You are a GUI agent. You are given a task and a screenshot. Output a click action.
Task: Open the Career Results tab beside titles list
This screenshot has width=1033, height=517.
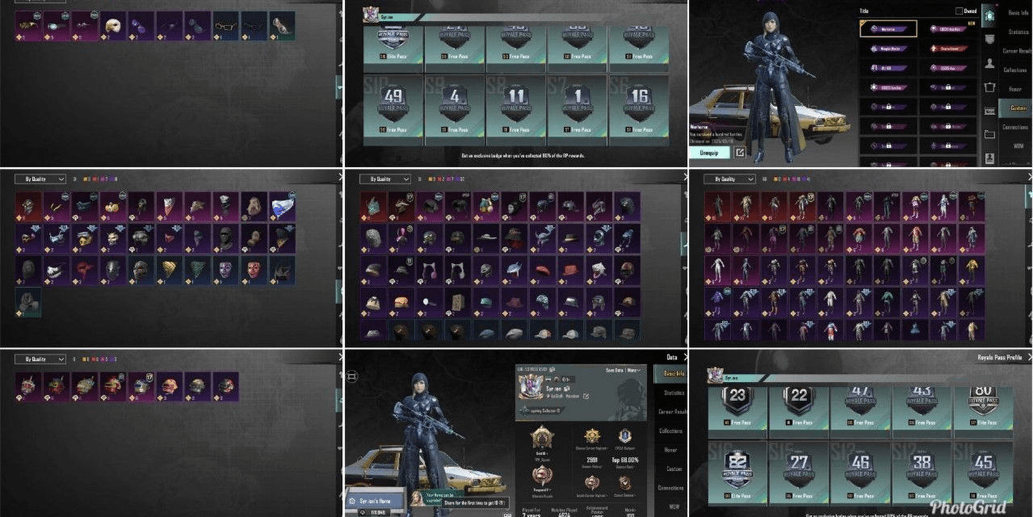(x=1016, y=50)
